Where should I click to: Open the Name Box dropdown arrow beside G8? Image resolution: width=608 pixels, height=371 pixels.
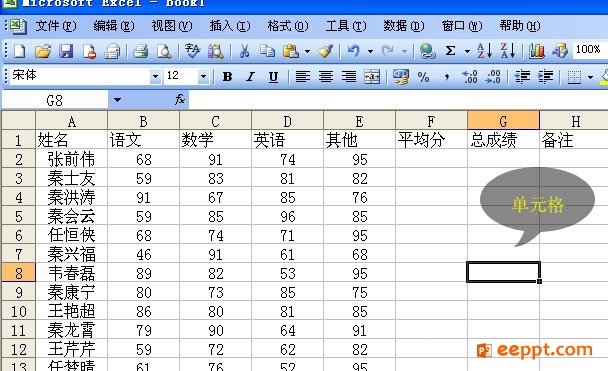point(117,100)
